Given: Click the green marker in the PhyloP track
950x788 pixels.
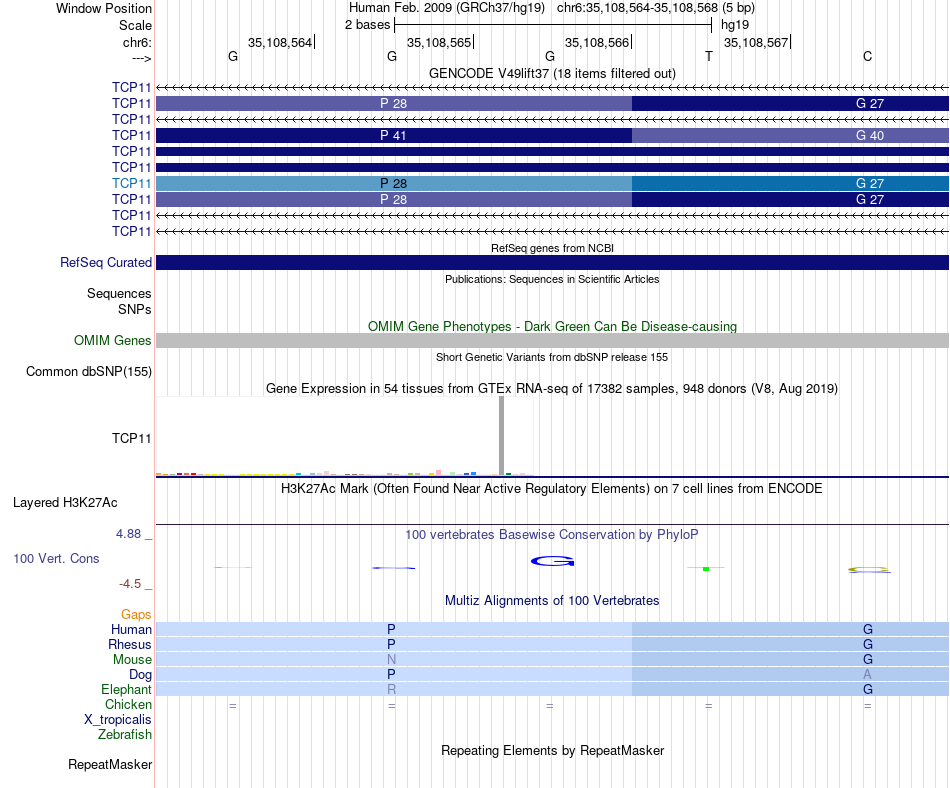Looking at the screenshot, I should [x=706, y=569].
